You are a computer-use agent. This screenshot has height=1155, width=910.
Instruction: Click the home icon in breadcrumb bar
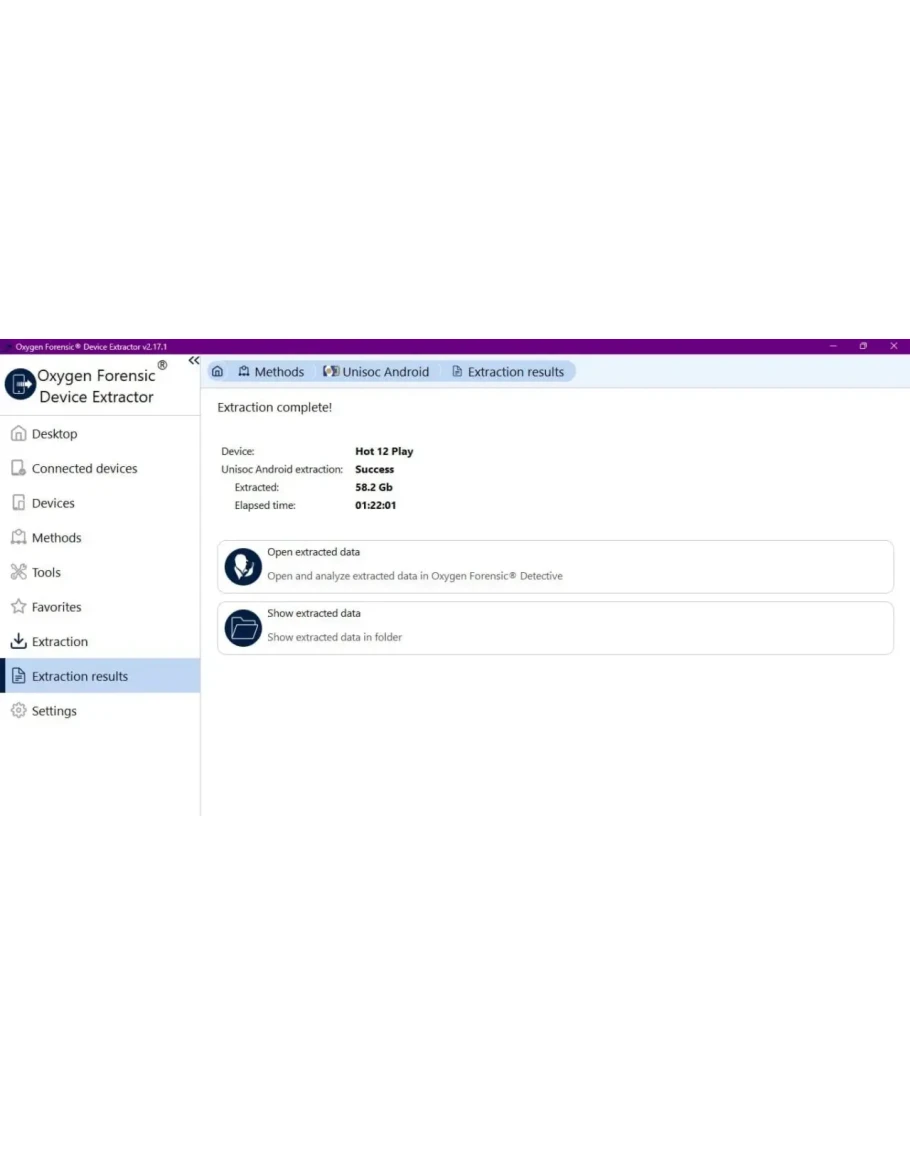[x=217, y=372]
